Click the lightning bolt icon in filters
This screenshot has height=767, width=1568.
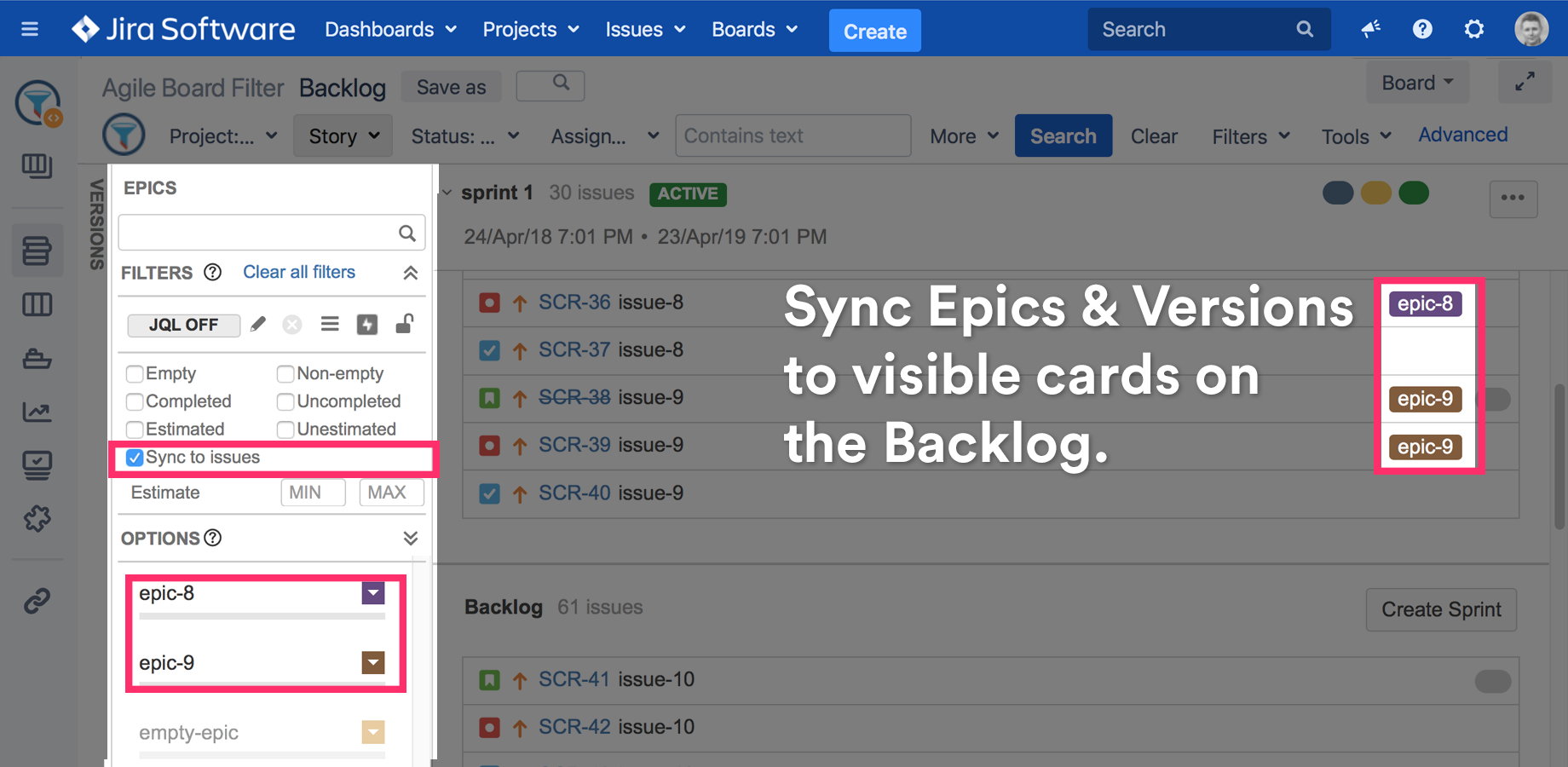[366, 325]
